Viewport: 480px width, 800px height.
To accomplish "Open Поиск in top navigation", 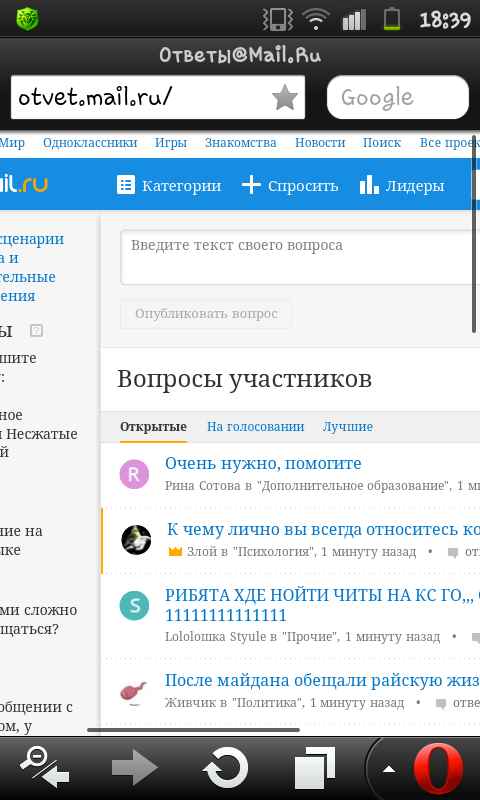I will pyautogui.click(x=382, y=143).
